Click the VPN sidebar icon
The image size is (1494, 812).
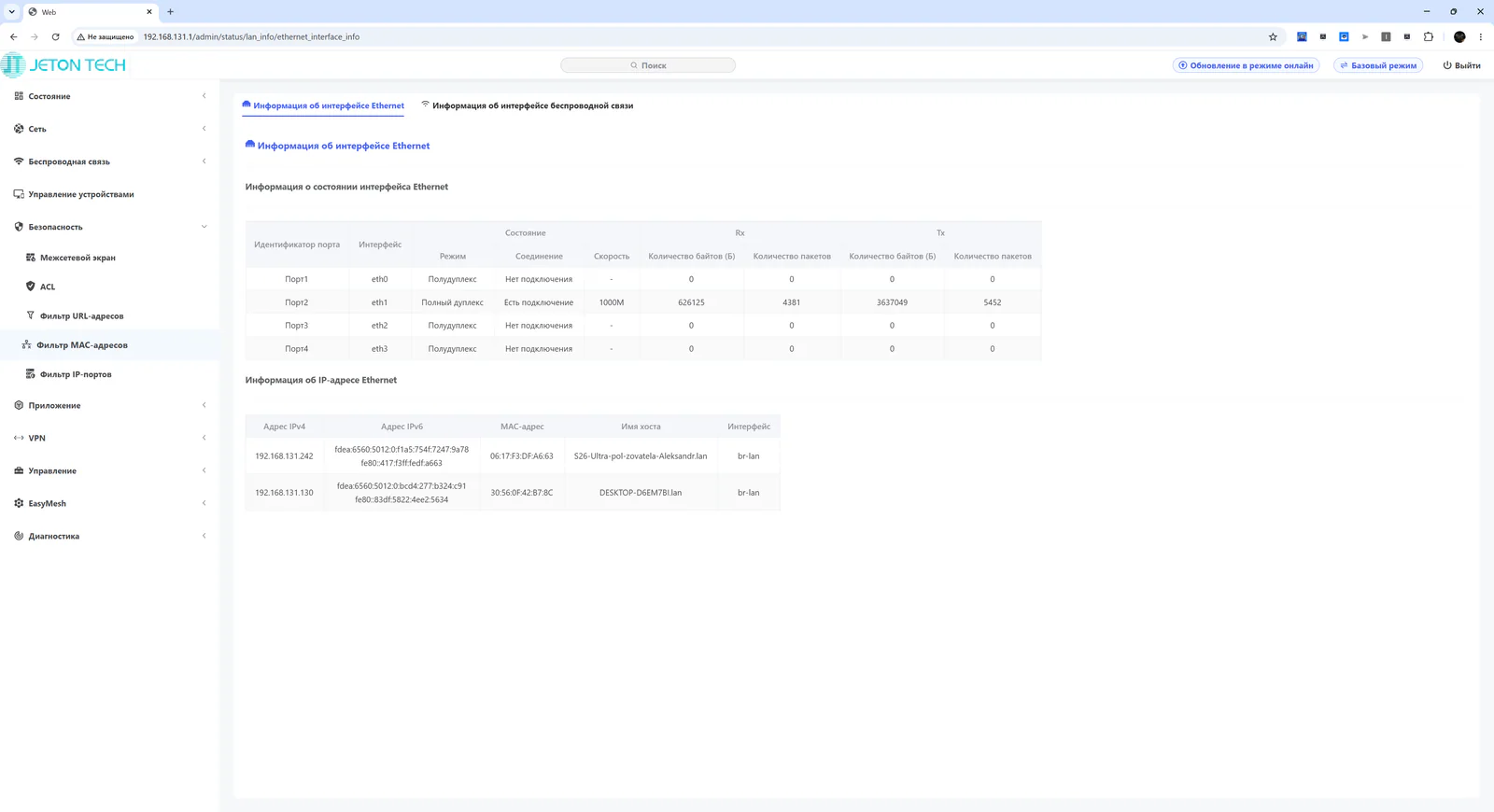(19, 438)
